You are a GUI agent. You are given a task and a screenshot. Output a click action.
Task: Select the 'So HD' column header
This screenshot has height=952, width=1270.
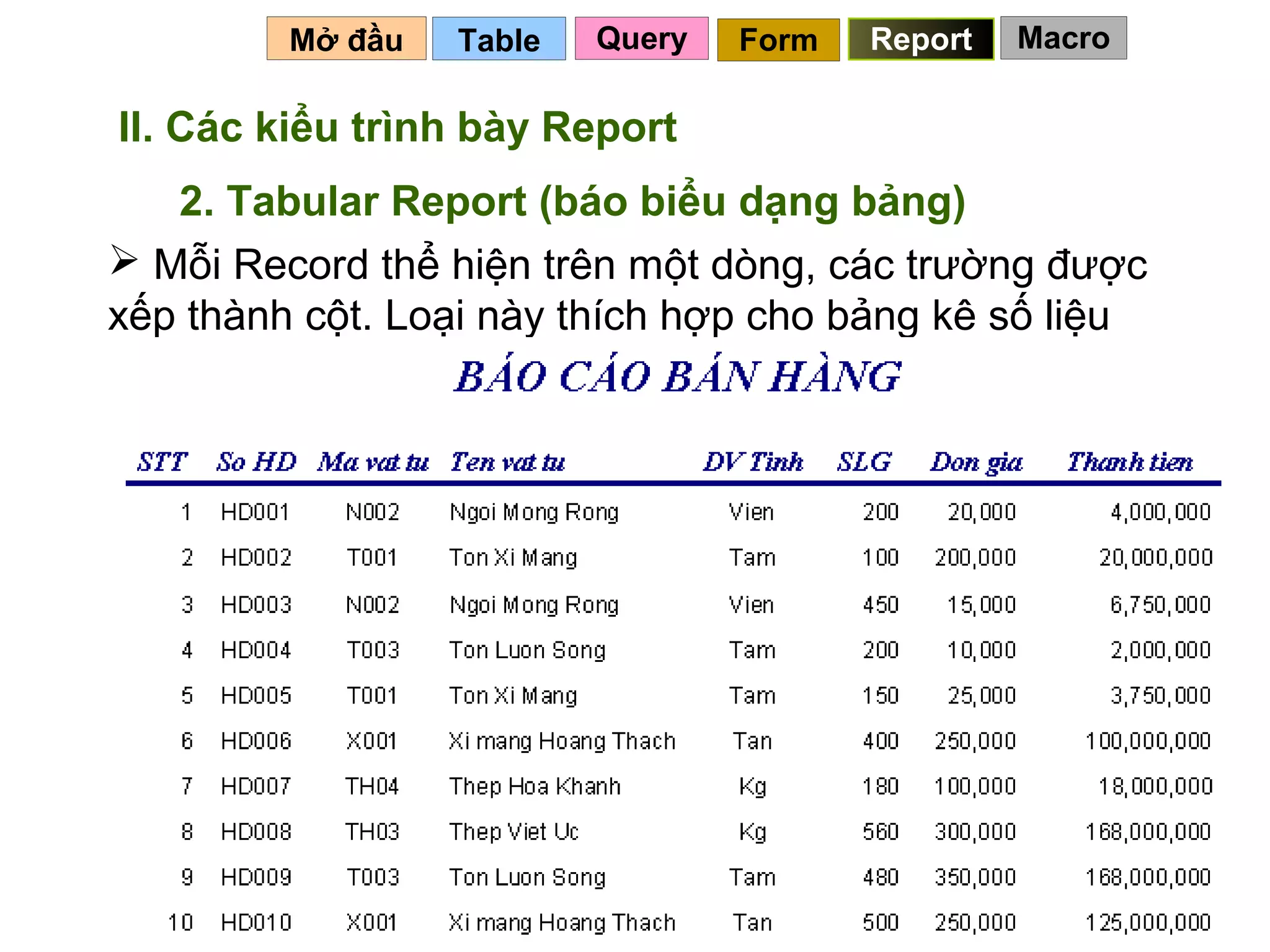tap(256, 462)
